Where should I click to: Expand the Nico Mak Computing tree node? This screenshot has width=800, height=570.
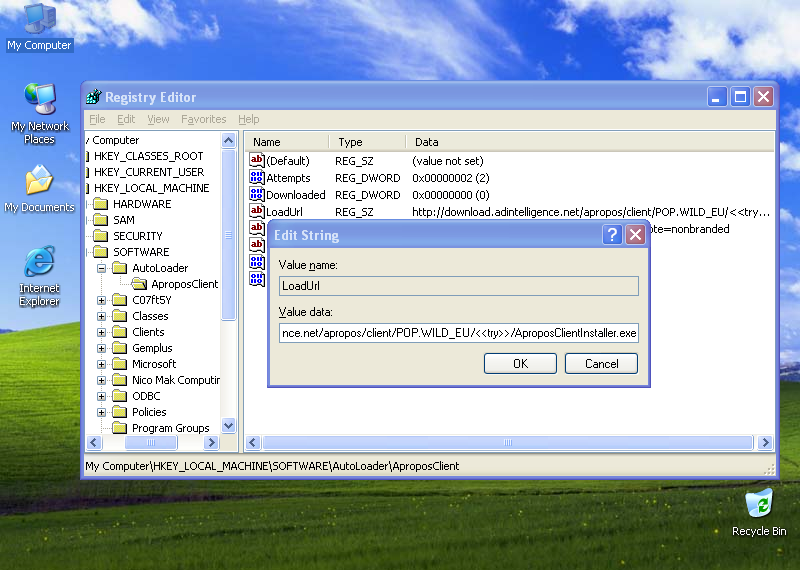[x=102, y=380]
